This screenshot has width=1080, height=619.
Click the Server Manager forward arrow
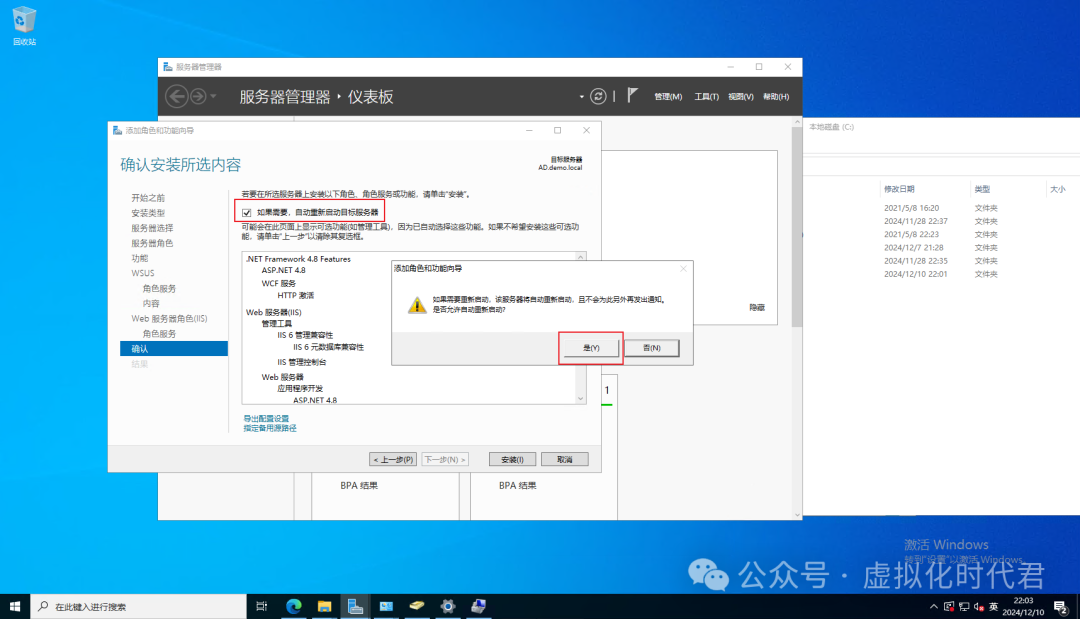click(198, 96)
